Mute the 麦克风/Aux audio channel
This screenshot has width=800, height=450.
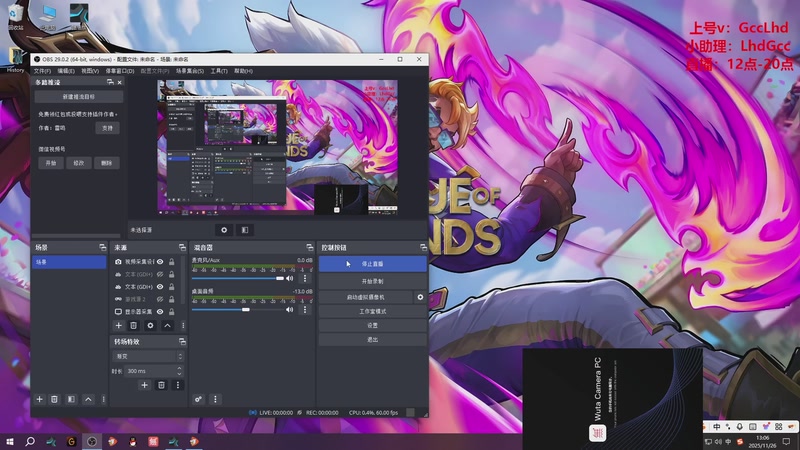click(290, 278)
